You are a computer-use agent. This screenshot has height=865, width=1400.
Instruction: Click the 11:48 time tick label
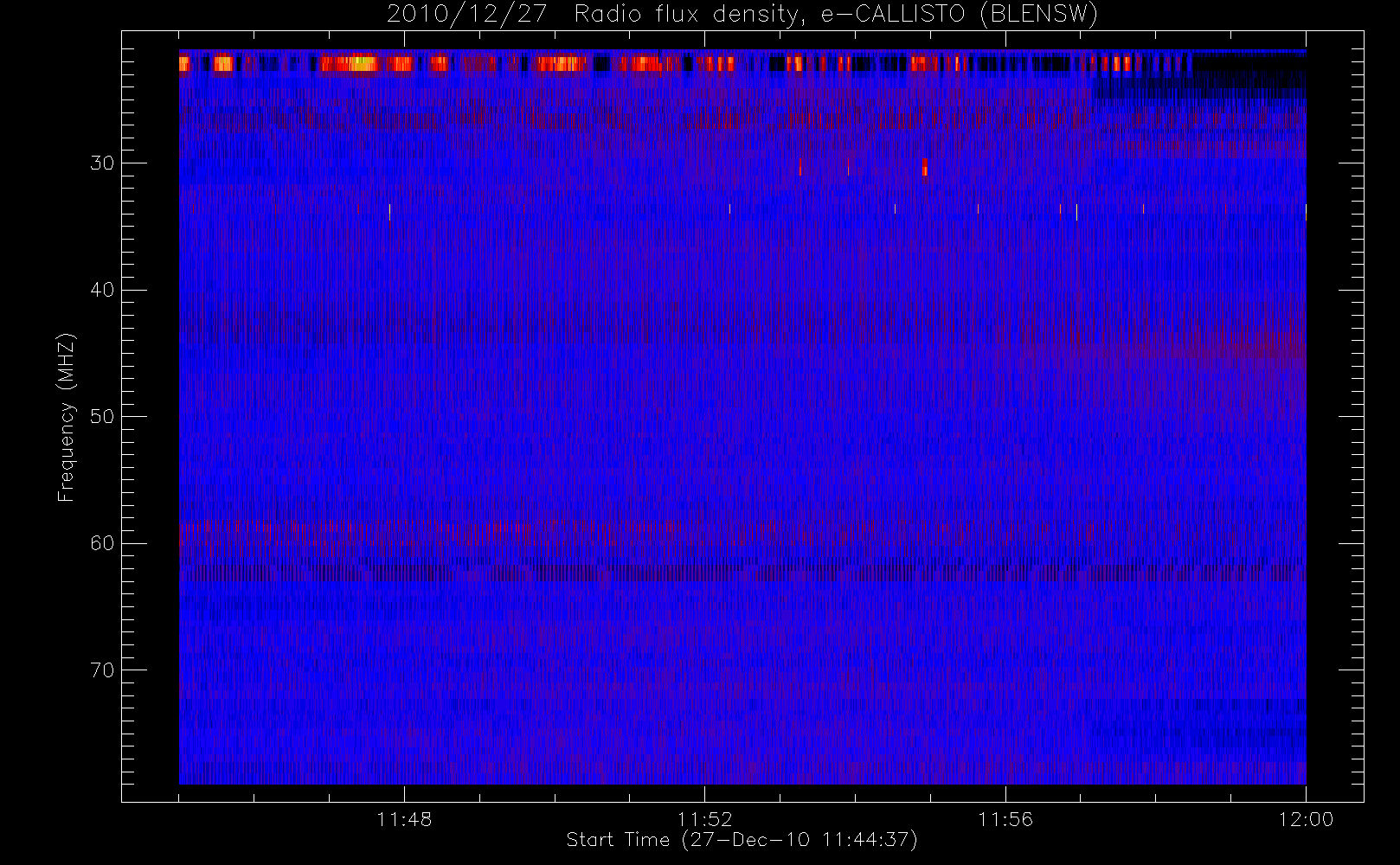404,819
